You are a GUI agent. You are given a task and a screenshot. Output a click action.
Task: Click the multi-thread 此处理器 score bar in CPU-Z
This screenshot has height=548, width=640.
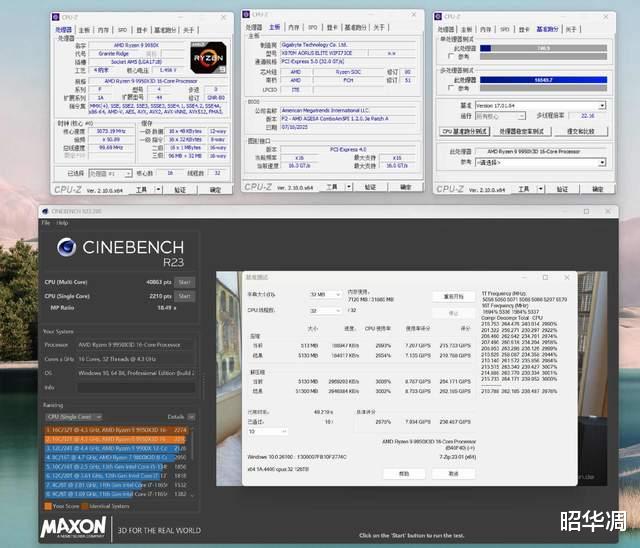pyautogui.click(x=543, y=80)
